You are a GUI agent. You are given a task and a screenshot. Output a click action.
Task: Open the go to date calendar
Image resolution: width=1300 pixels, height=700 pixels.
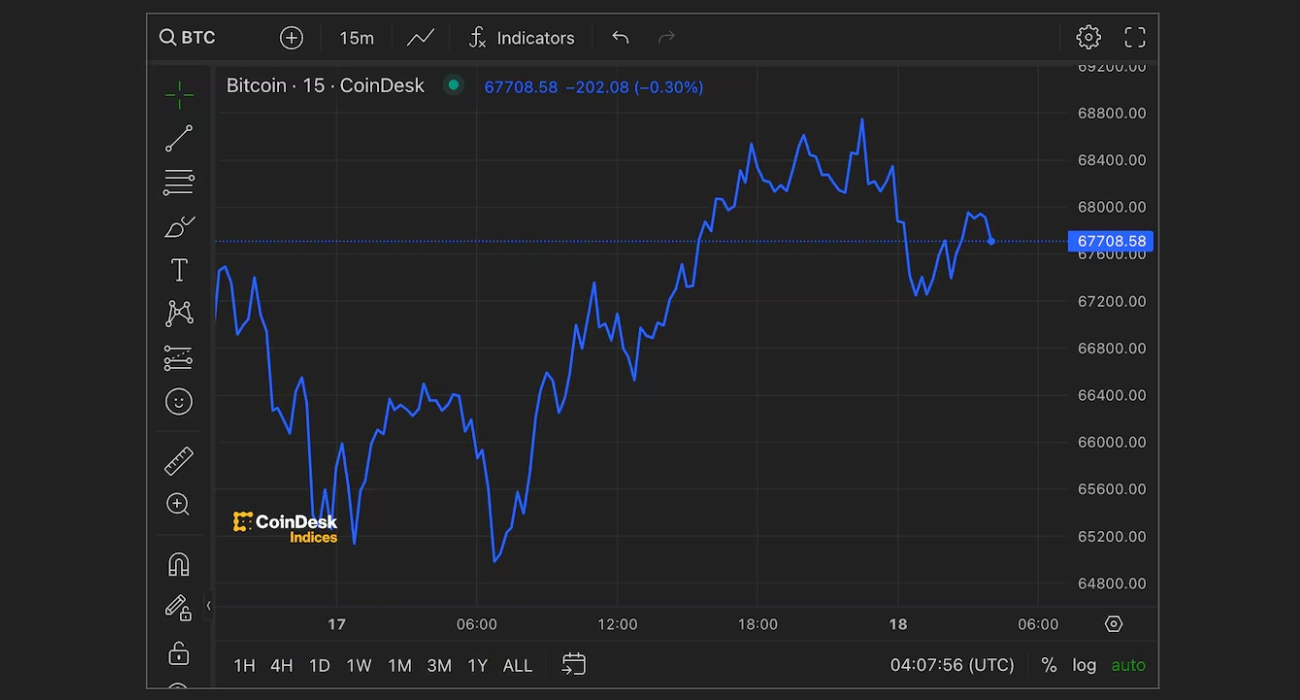[x=574, y=664]
